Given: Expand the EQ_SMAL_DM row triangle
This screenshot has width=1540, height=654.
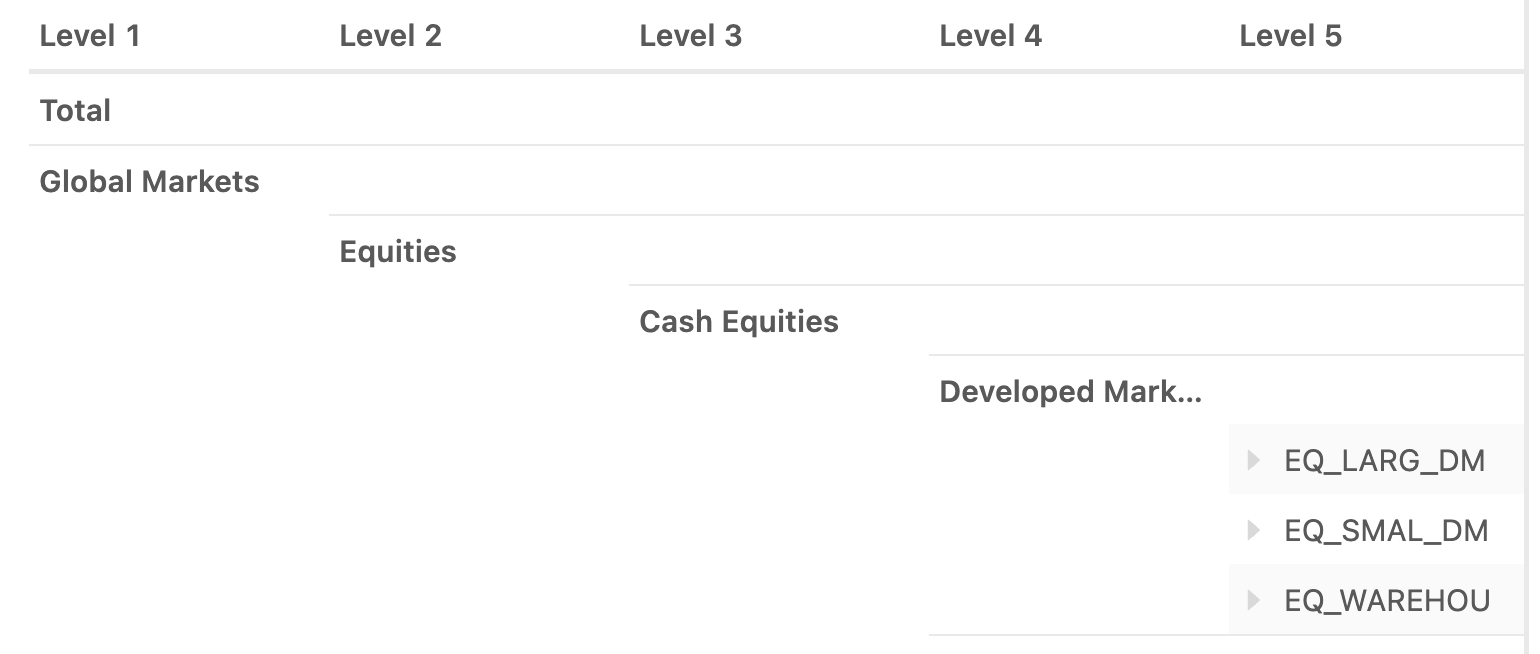Looking at the screenshot, I should [x=1254, y=530].
